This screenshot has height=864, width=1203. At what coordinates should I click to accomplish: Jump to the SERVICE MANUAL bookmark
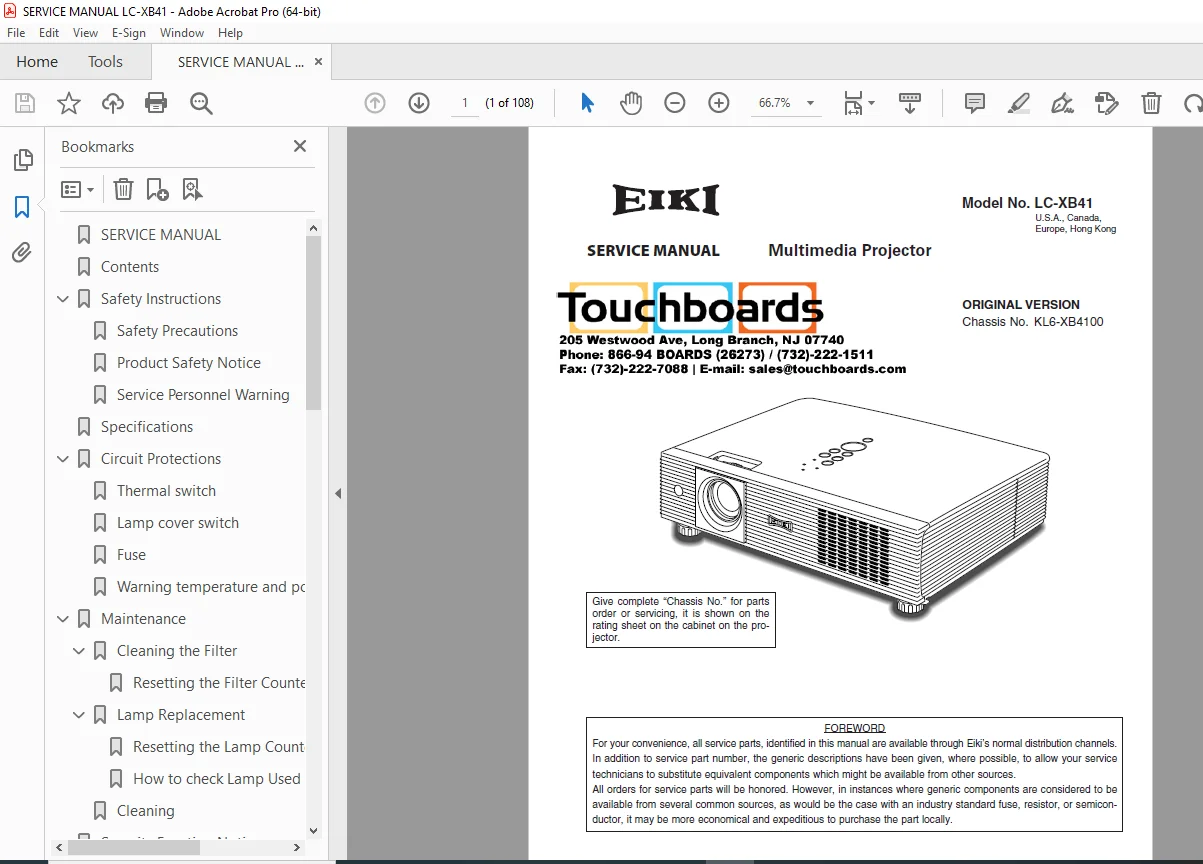coord(161,235)
